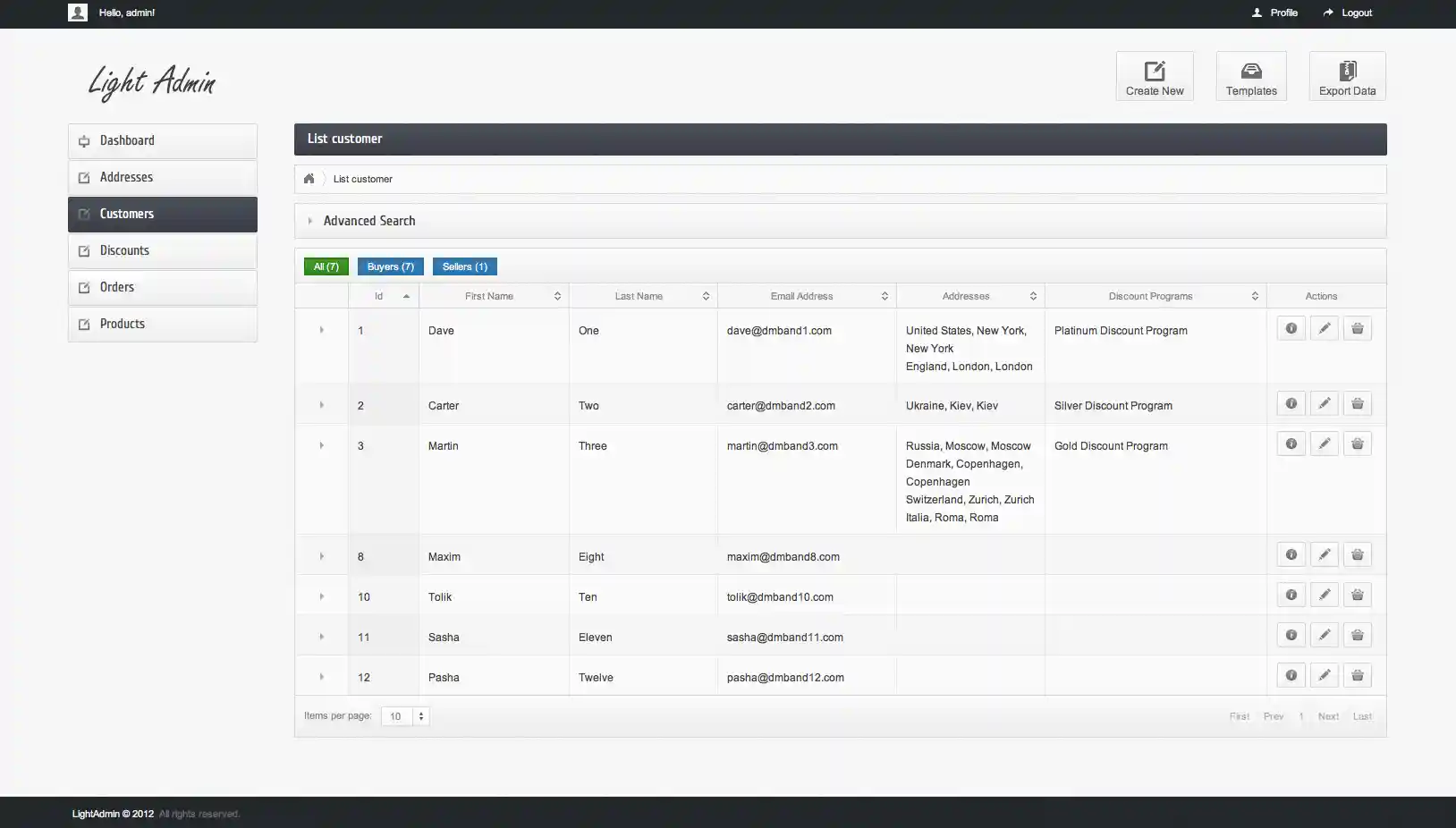Click the Export Data icon

(x=1347, y=70)
